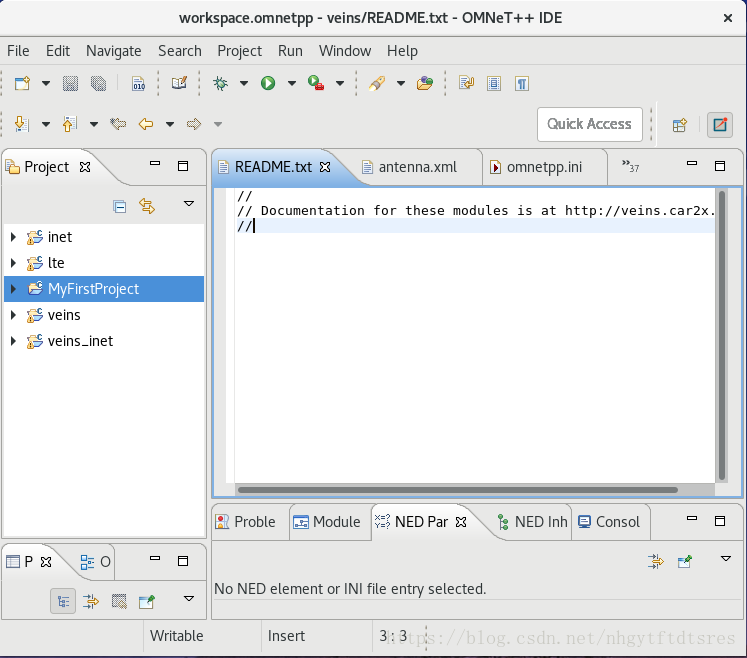Open the Run dropdown arrow

coord(292,83)
